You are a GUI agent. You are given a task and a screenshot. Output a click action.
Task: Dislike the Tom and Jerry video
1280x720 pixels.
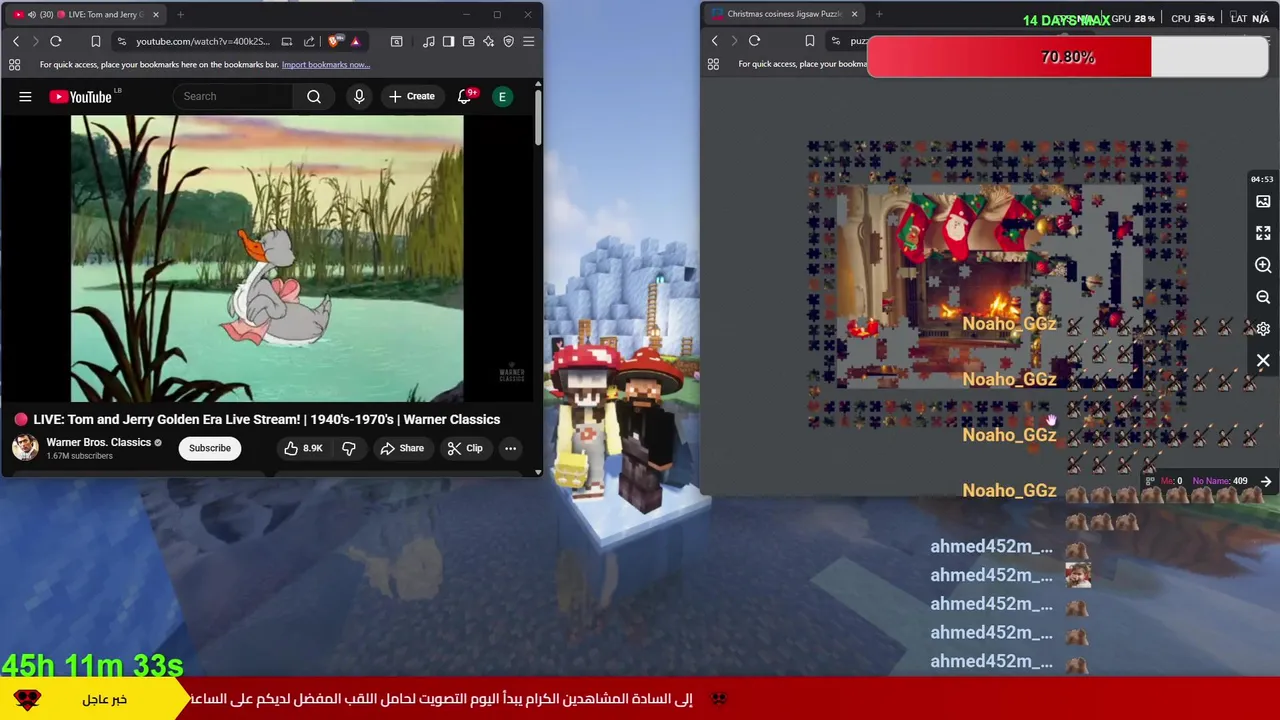[x=349, y=448]
